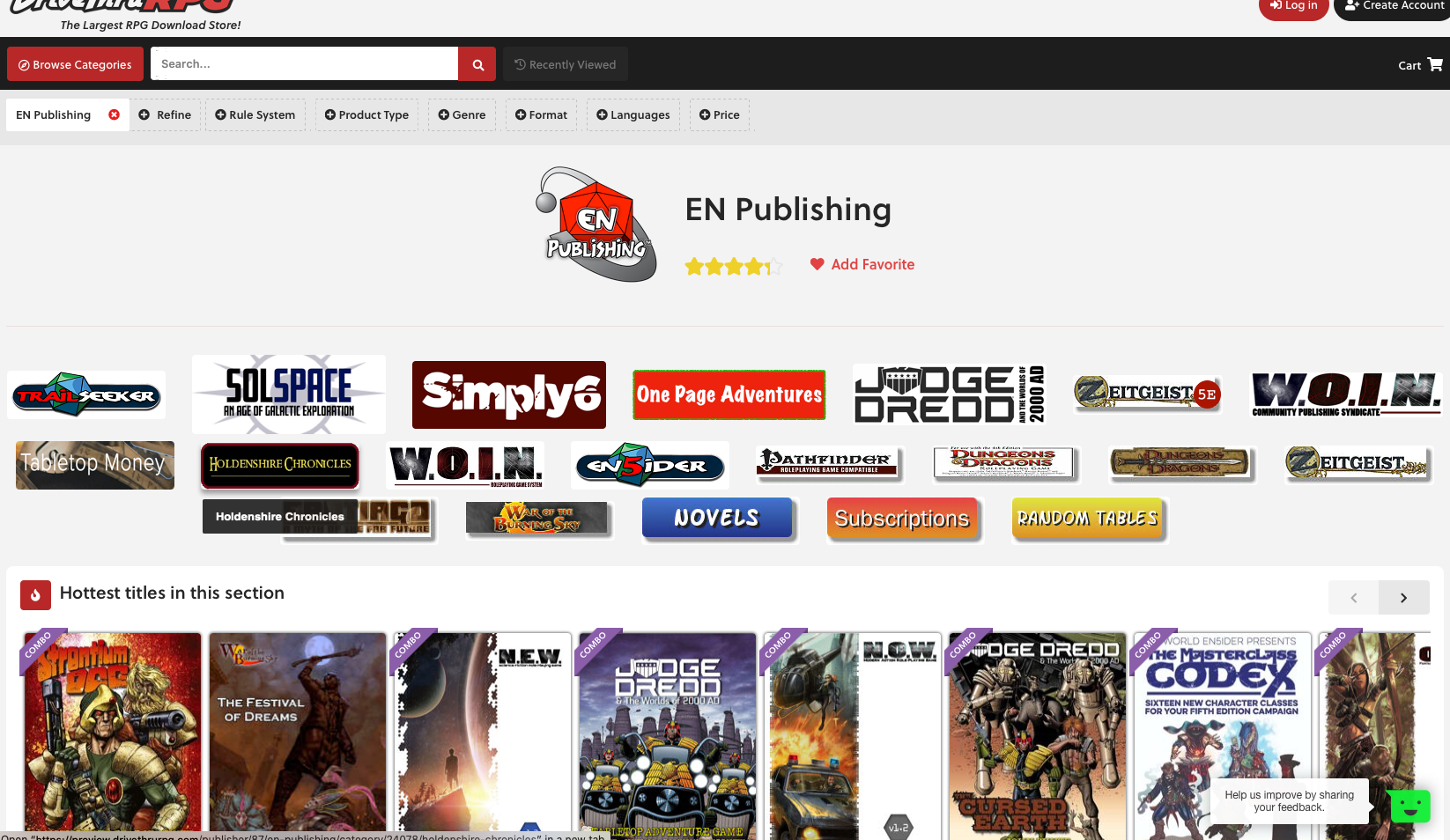
Task: Click the flame Hottest titles icon
Action: point(35,595)
